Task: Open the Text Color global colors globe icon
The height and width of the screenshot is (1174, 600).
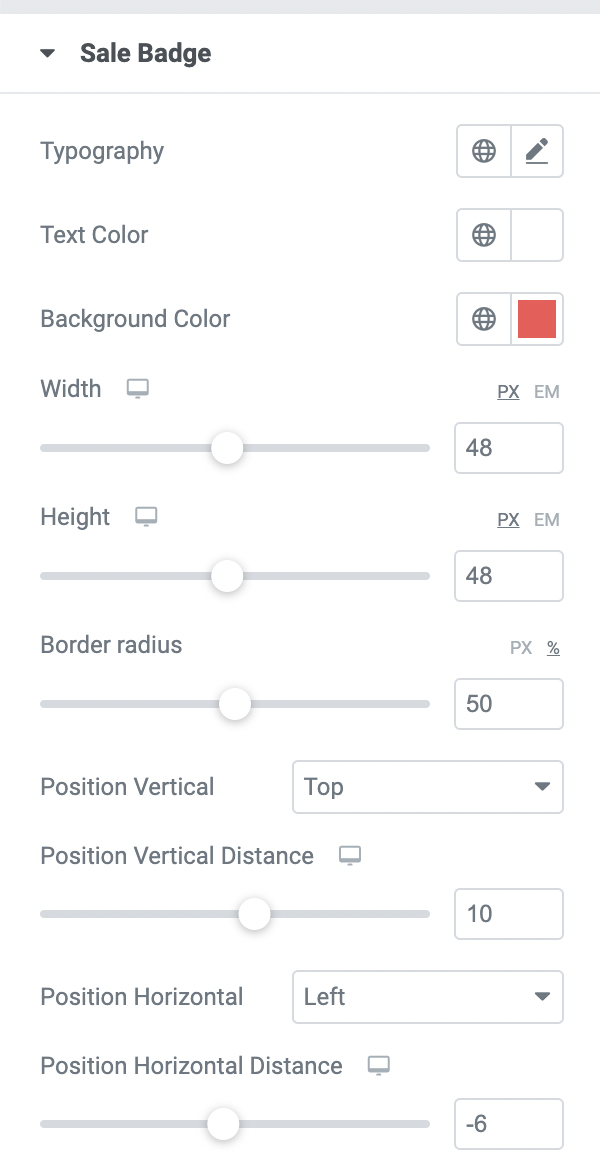Action: (484, 235)
